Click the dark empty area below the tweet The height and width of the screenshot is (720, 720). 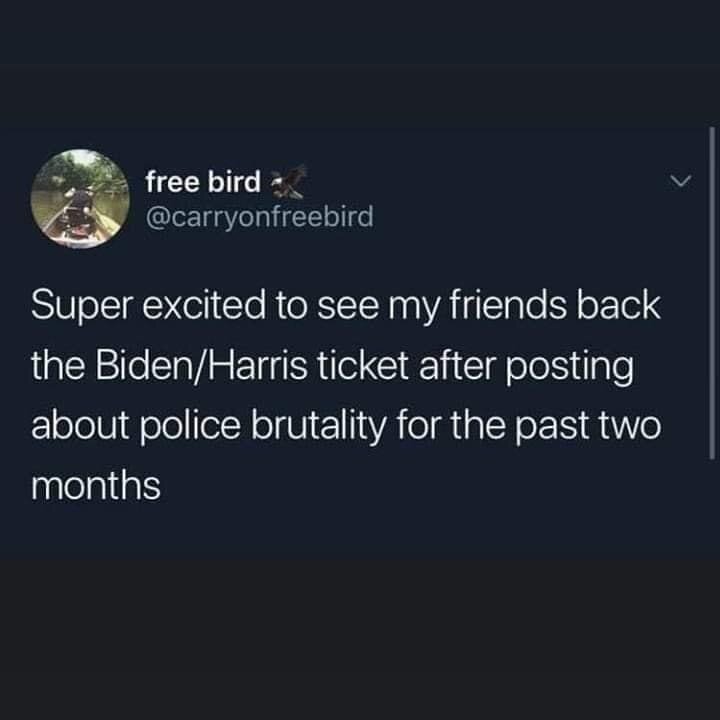click(360, 638)
